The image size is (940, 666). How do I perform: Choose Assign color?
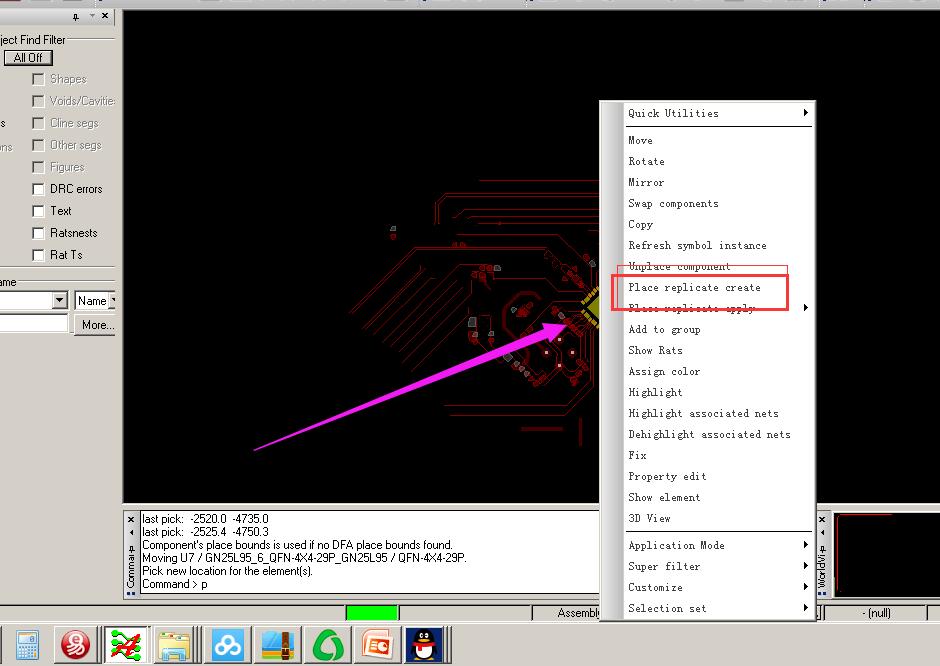[x=718, y=371]
